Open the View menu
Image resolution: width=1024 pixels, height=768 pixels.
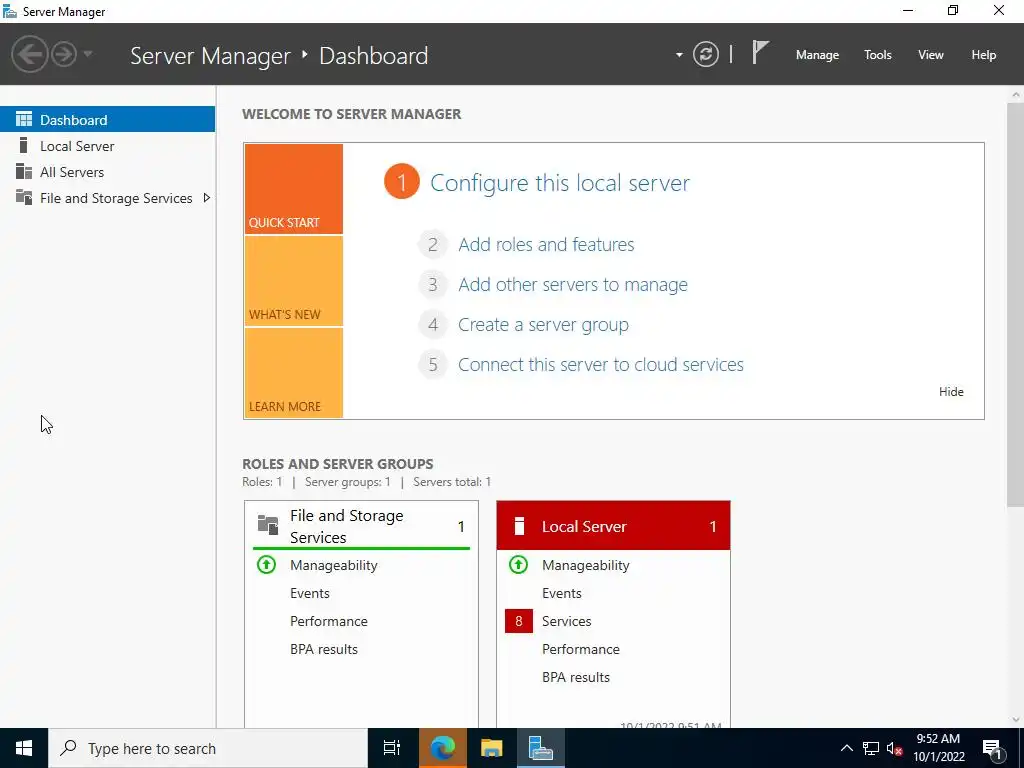pos(931,55)
